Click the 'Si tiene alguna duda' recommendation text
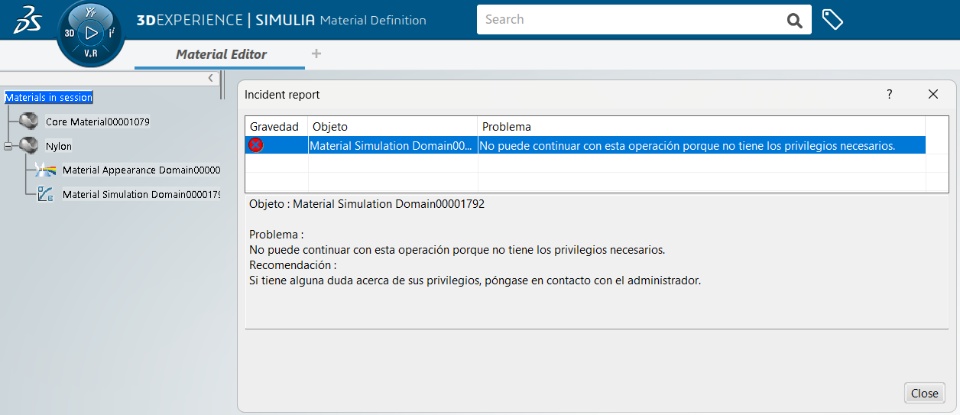 474,281
